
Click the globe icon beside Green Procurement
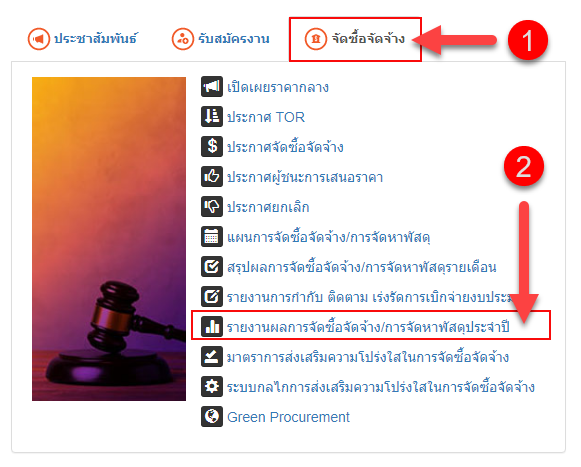click(212, 417)
